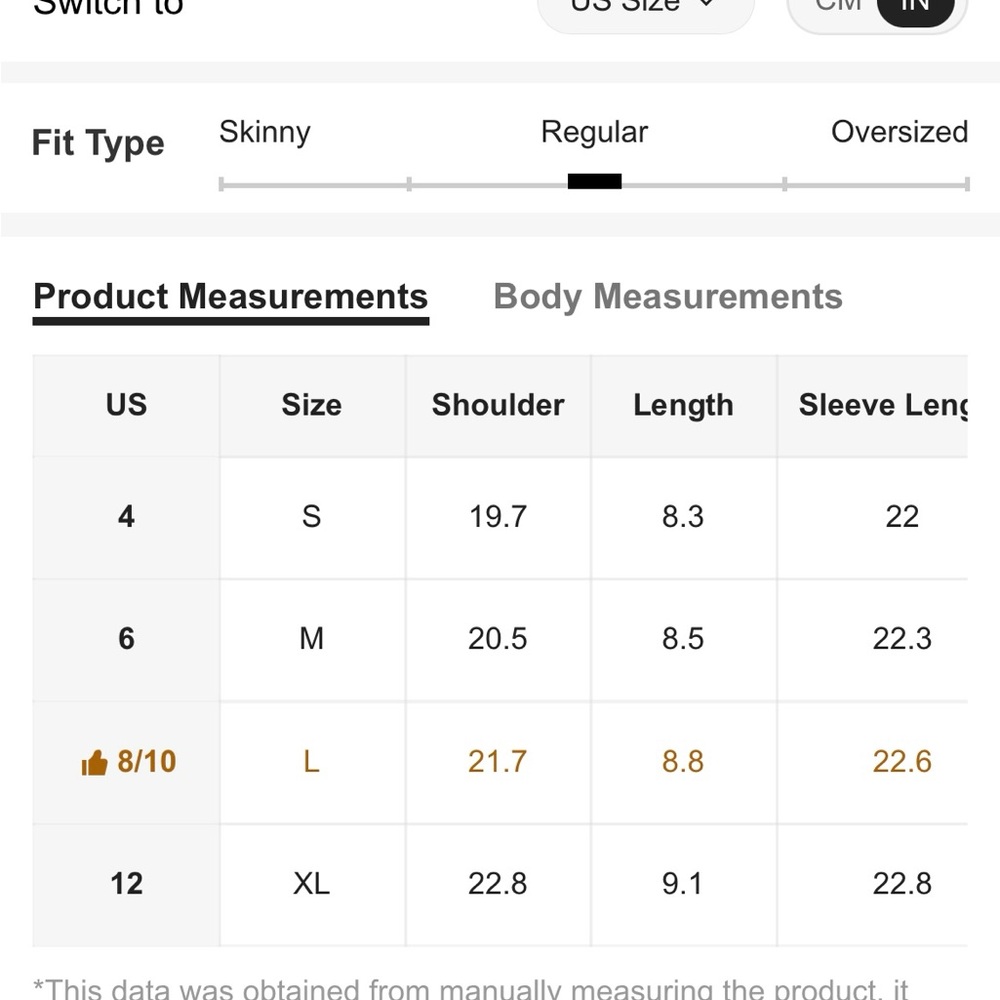Image resolution: width=1000 pixels, height=1000 pixels.
Task: Click the Regular fit type marker
Action: click(594, 182)
